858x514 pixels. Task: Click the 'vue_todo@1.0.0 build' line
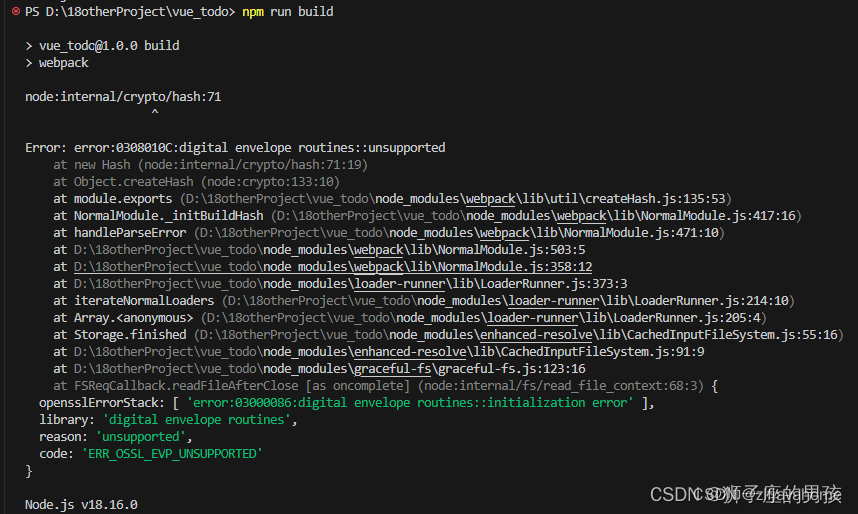(102, 45)
